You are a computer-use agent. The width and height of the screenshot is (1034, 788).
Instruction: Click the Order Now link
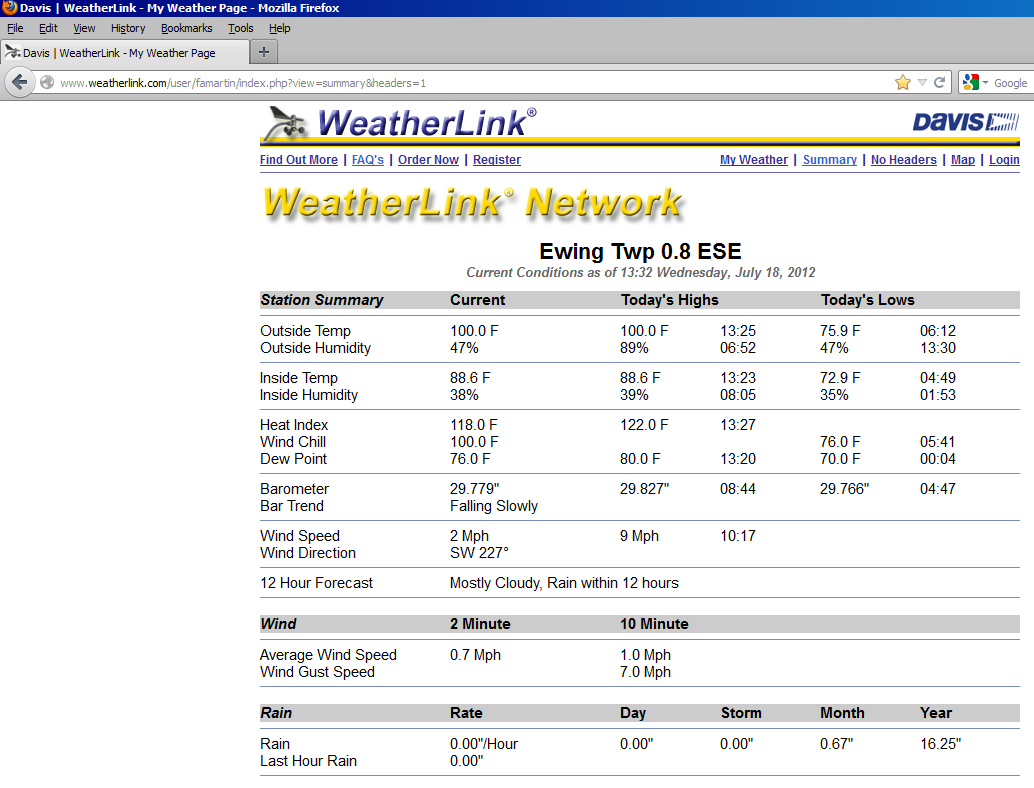point(428,160)
